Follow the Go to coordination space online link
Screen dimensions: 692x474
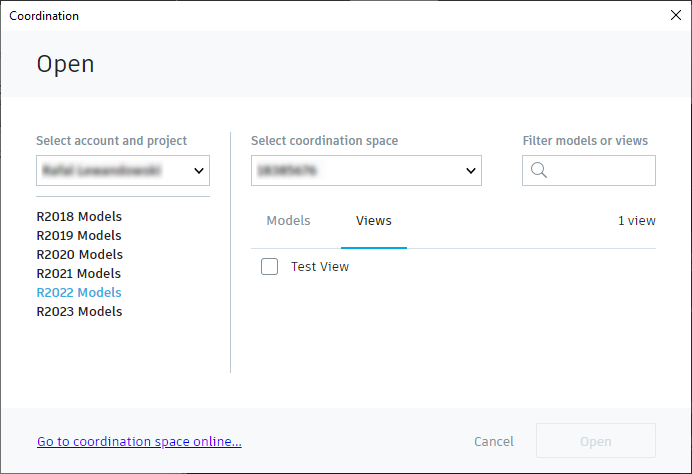point(139,441)
